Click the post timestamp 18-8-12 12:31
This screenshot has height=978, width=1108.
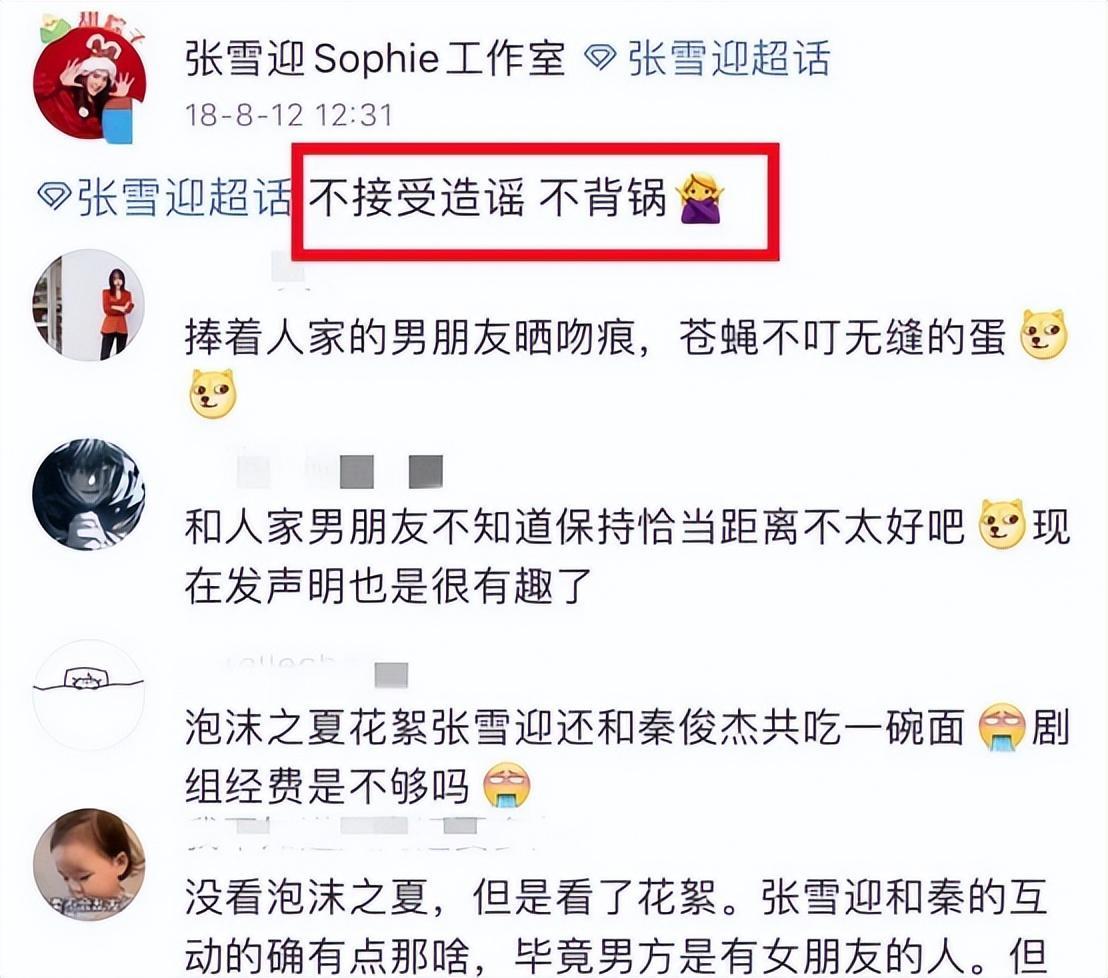pos(288,115)
